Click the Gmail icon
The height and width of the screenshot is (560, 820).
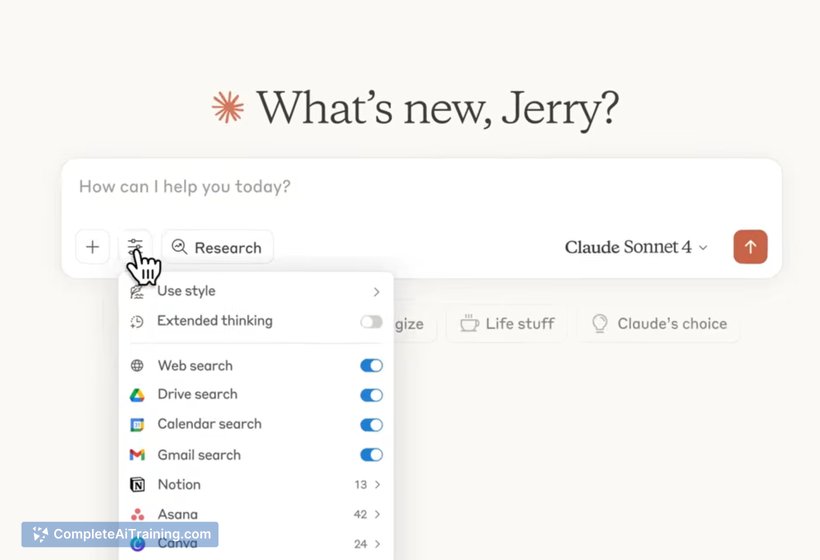click(137, 455)
